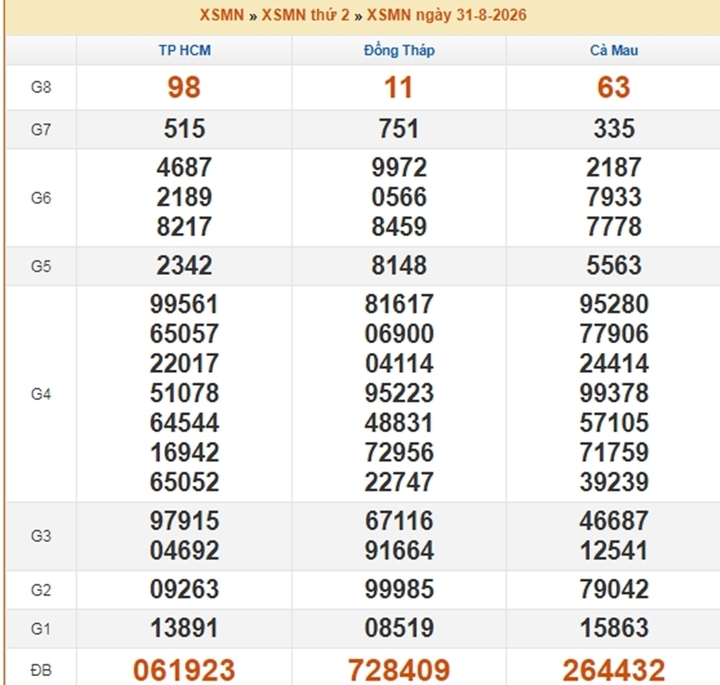Select G1 number 15863
The image size is (720, 685).
[614, 628]
